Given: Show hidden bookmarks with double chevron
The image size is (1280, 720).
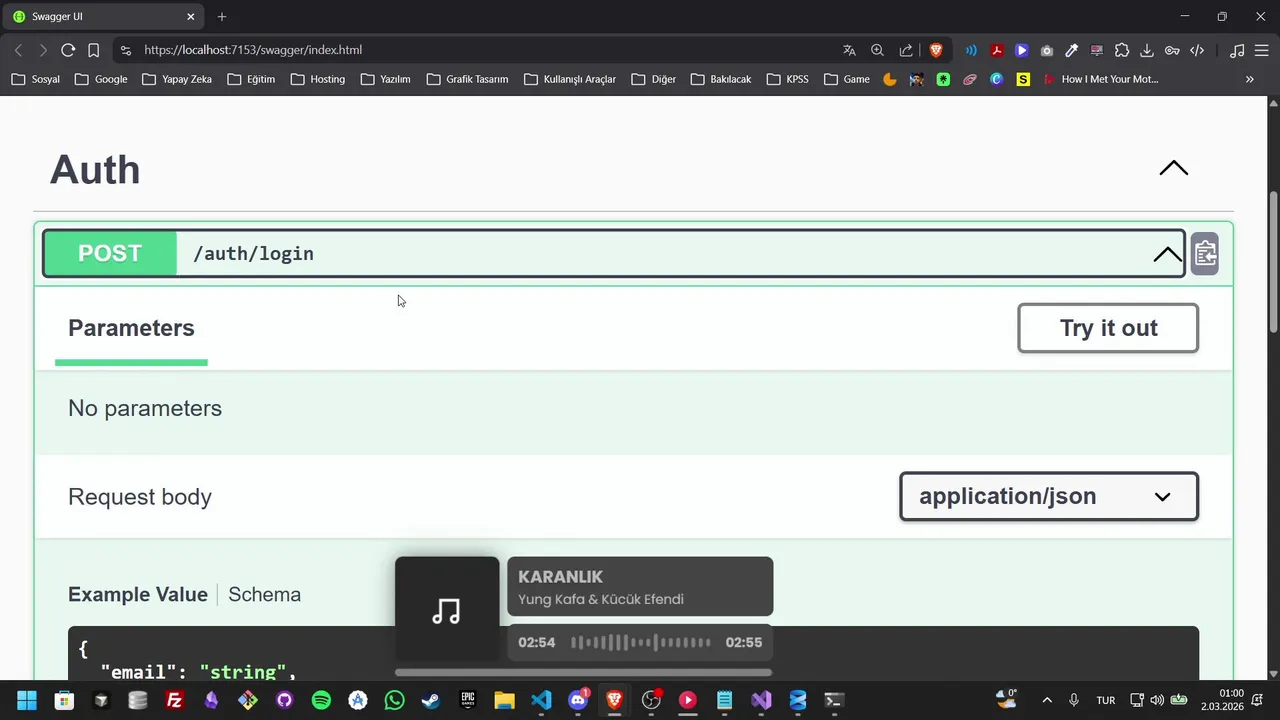Looking at the screenshot, I should (1249, 79).
